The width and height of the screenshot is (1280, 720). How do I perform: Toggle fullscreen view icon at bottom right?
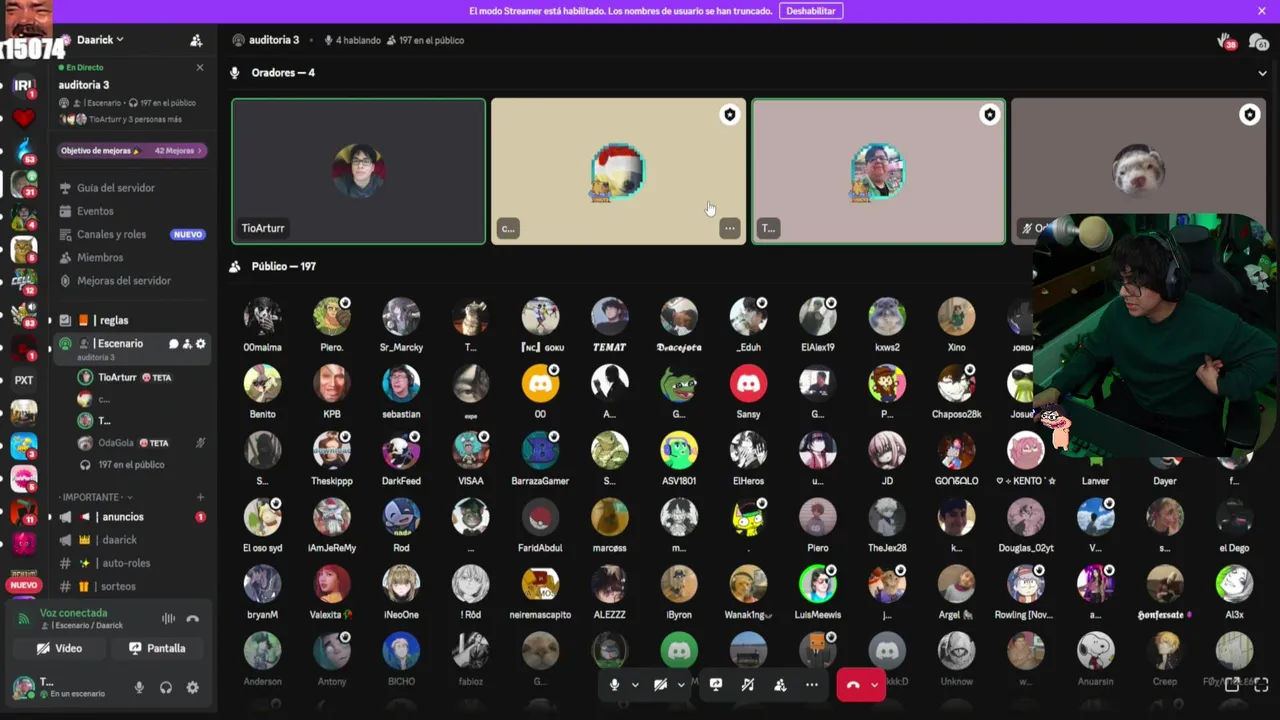tap(1262, 685)
